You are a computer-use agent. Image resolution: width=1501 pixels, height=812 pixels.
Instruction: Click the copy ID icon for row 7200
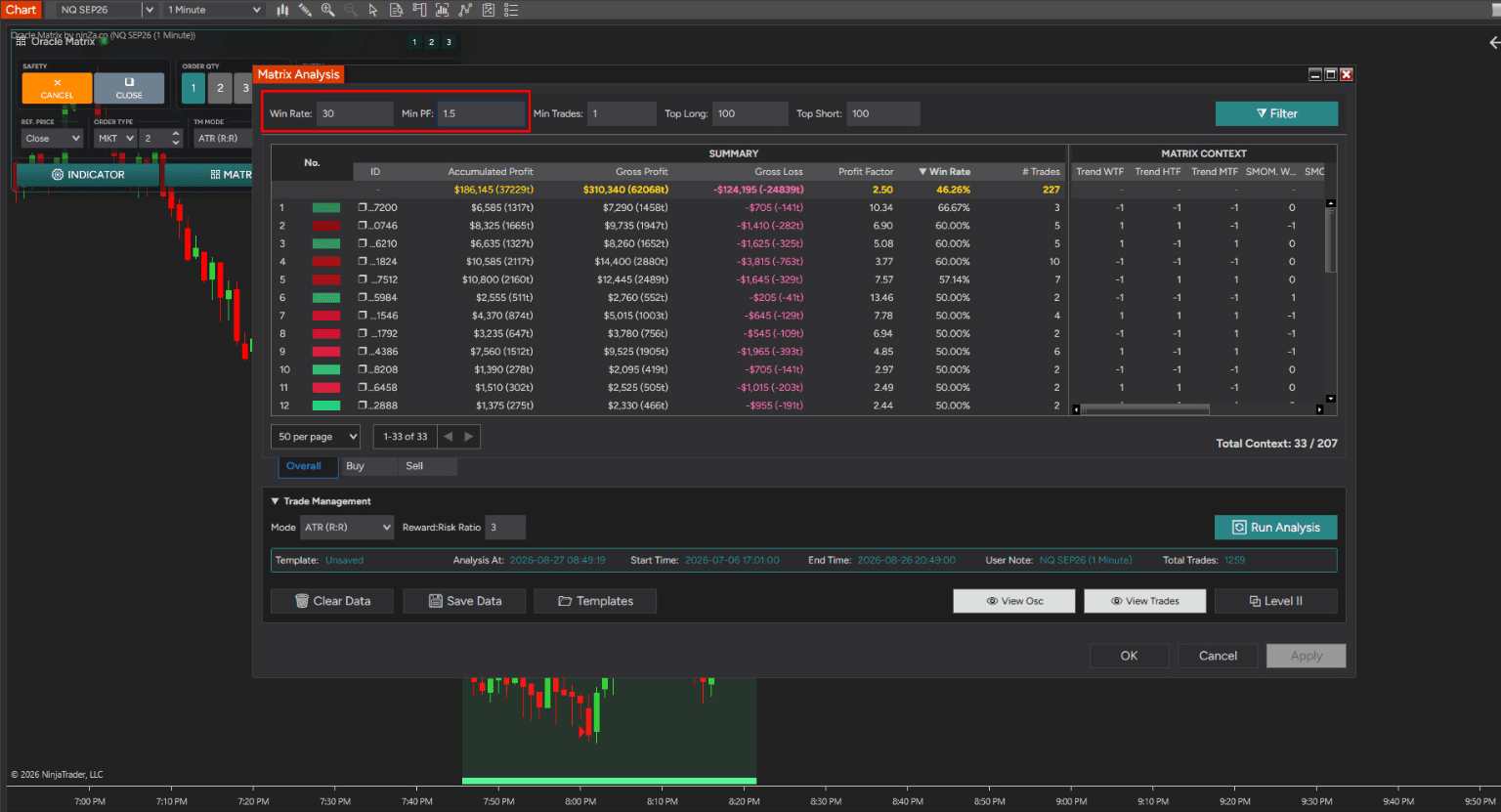pyautogui.click(x=363, y=207)
